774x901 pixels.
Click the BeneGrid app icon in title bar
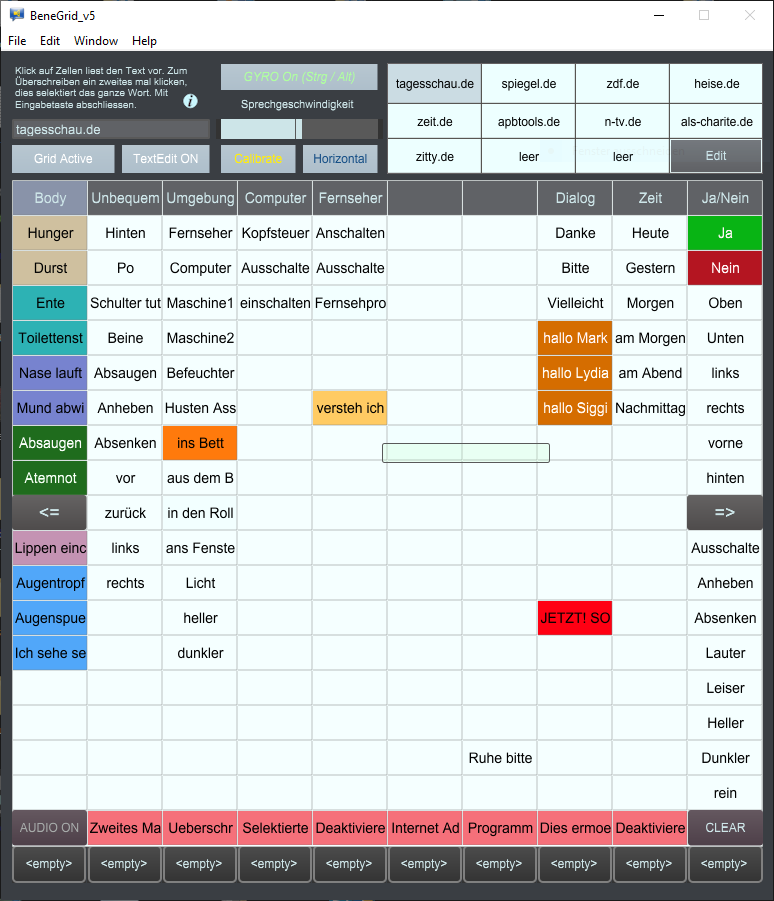[x=17, y=15]
